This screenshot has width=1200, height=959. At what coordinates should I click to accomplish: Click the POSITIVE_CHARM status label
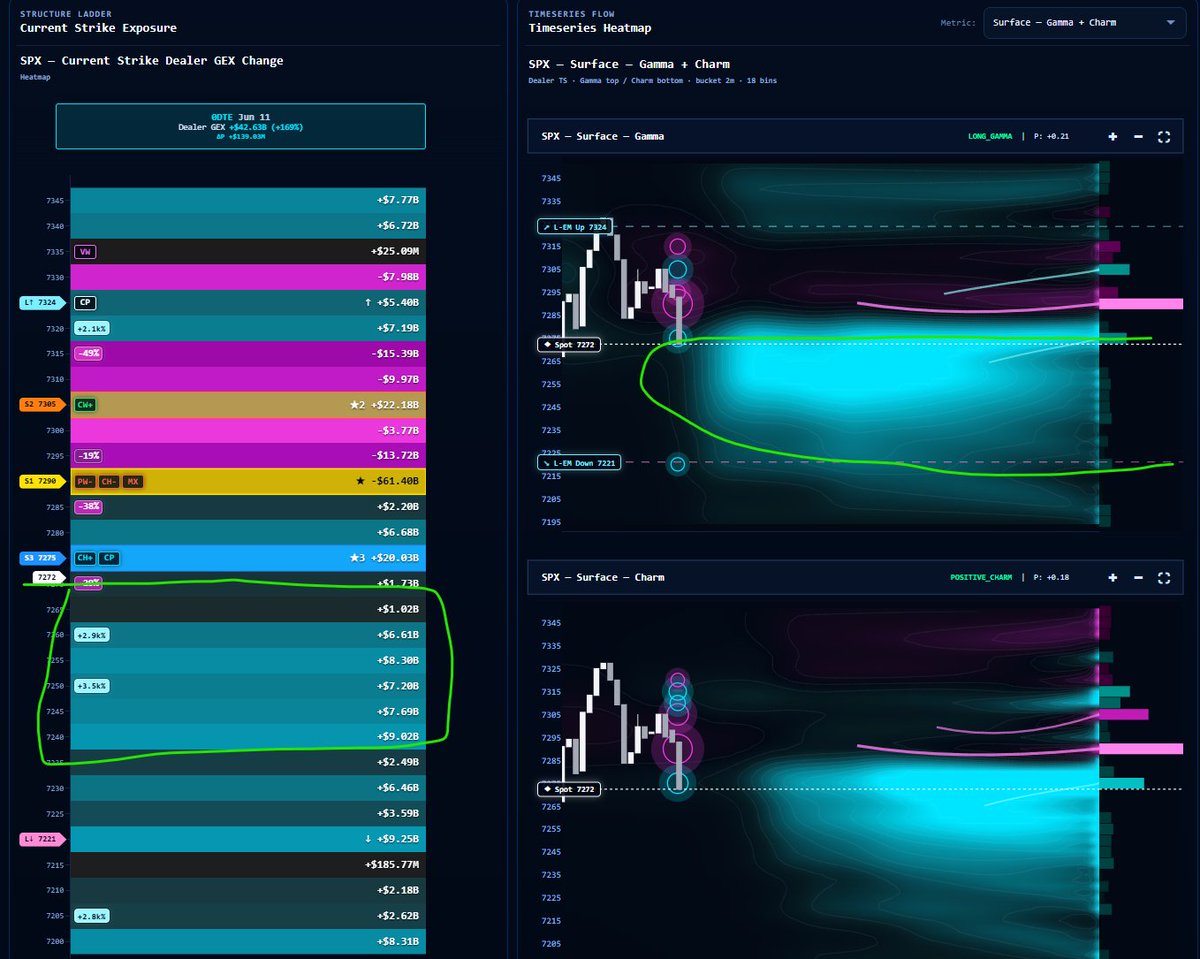[x=982, y=577]
